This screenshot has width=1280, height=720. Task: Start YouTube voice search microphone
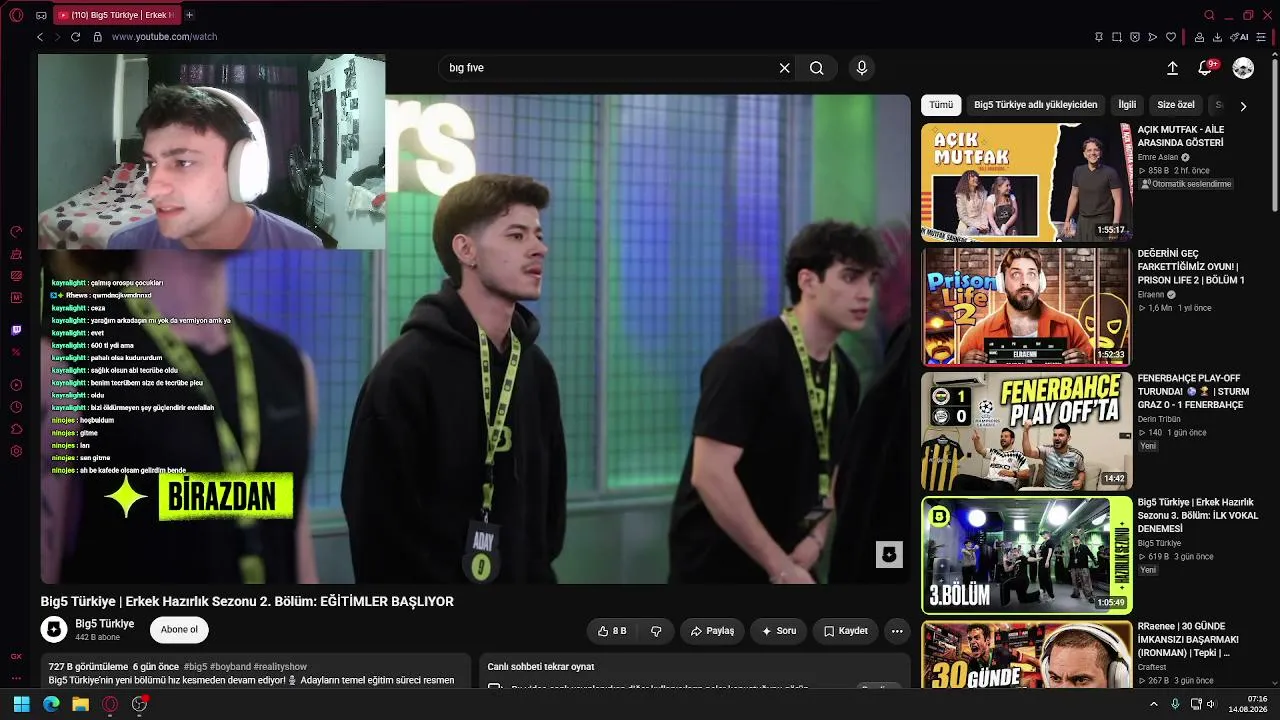[862, 68]
